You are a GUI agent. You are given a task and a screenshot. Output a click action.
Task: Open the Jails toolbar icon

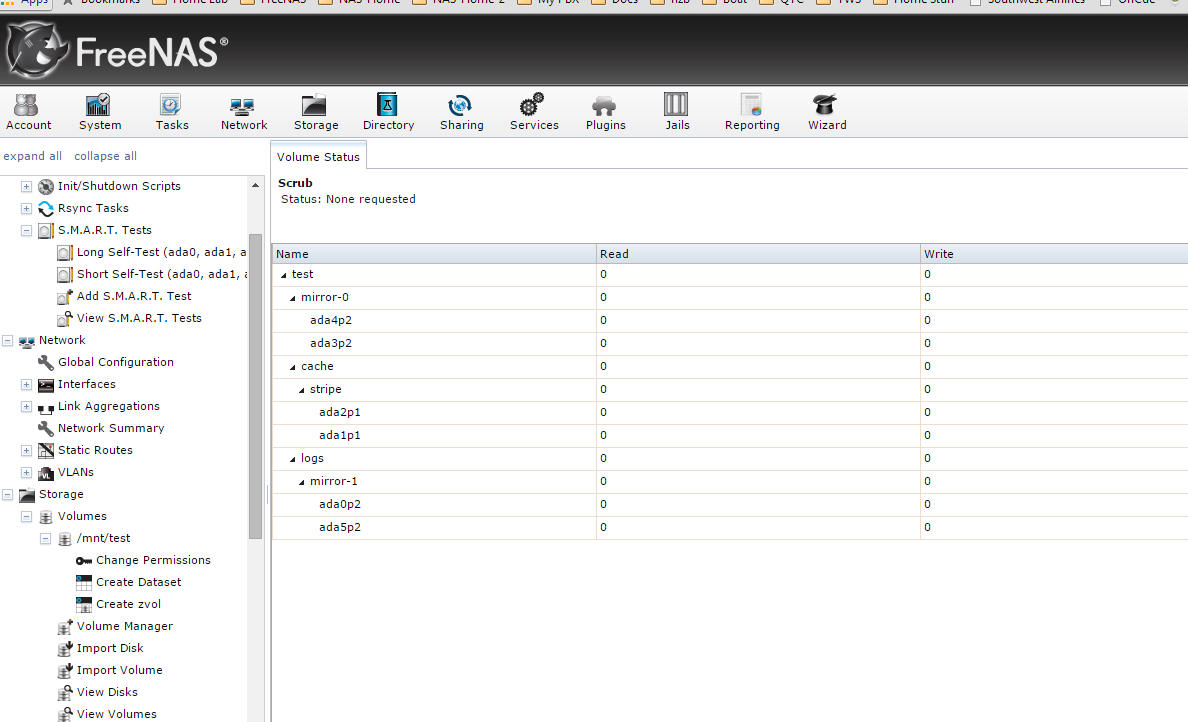point(677,111)
